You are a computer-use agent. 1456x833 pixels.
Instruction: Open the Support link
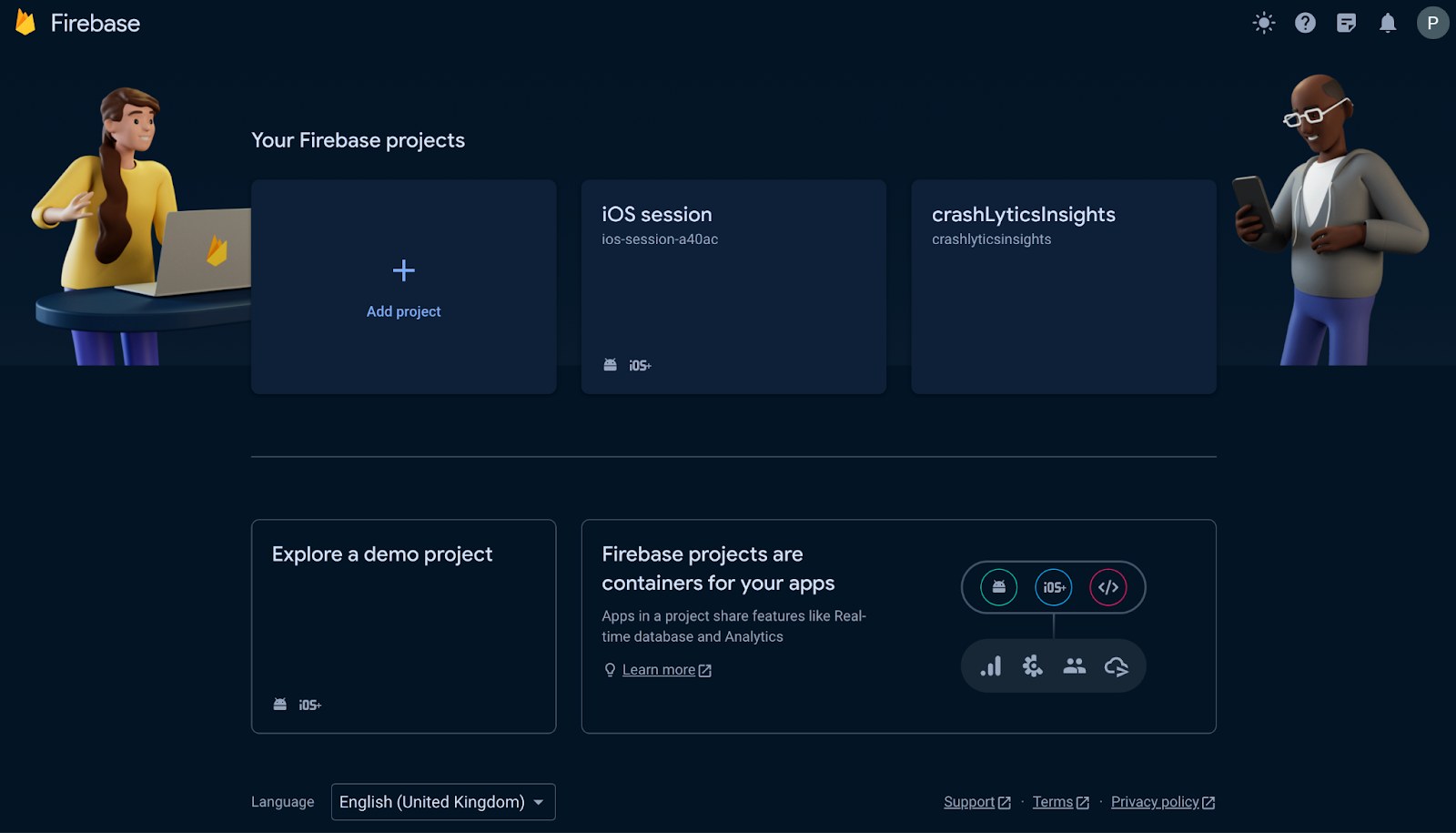click(977, 802)
